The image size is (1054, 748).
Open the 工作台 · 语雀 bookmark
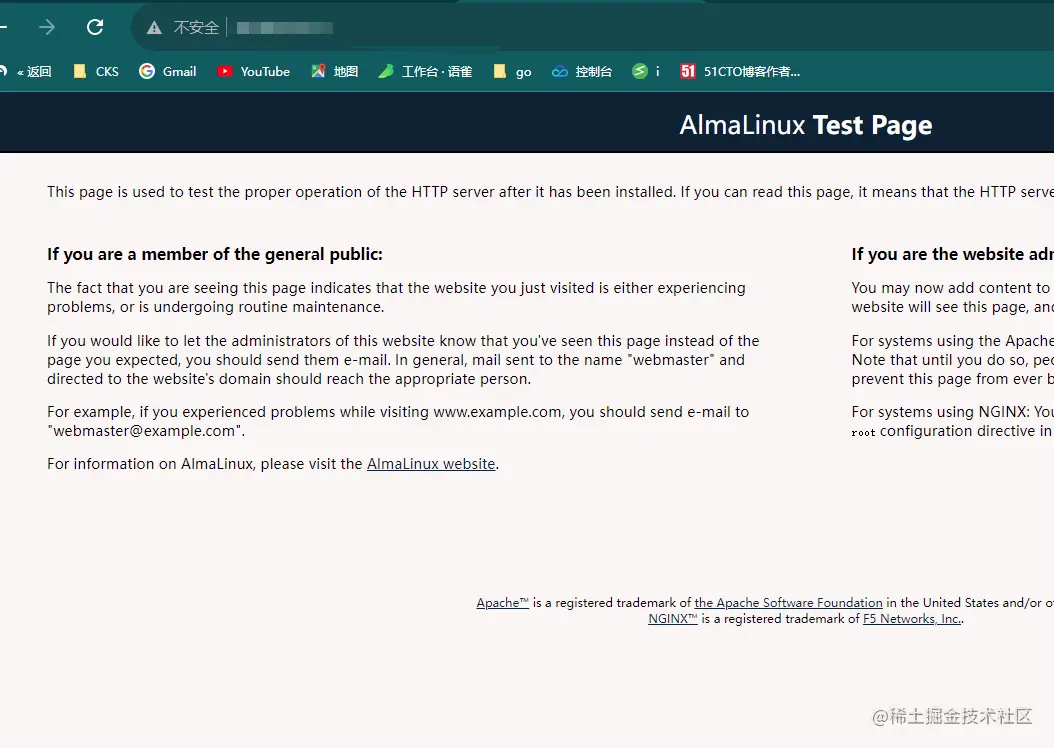[425, 71]
